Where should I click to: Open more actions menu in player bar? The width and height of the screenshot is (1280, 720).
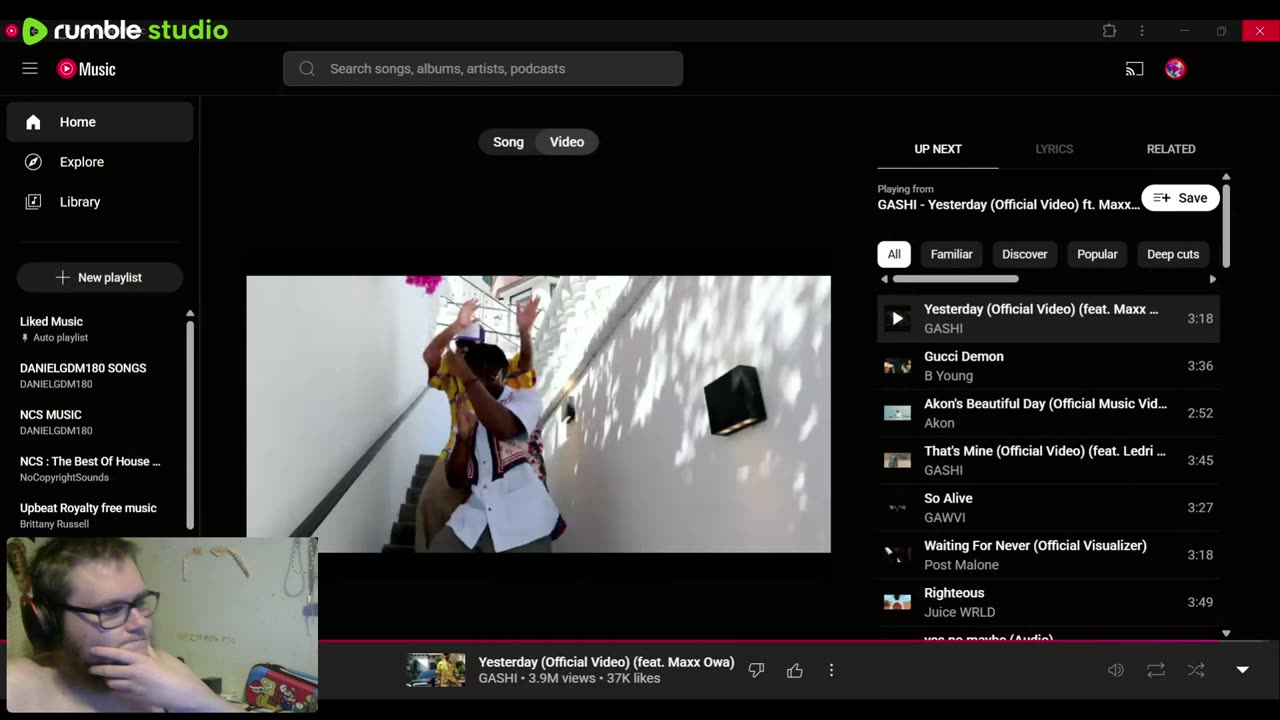click(831, 670)
